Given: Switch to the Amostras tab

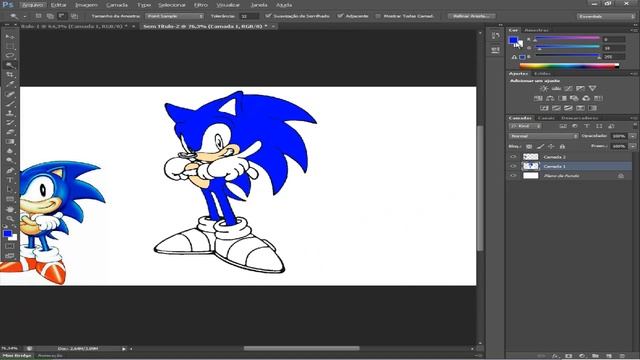Looking at the screenshot, I should pyautogui.click(x=536, y=30).
